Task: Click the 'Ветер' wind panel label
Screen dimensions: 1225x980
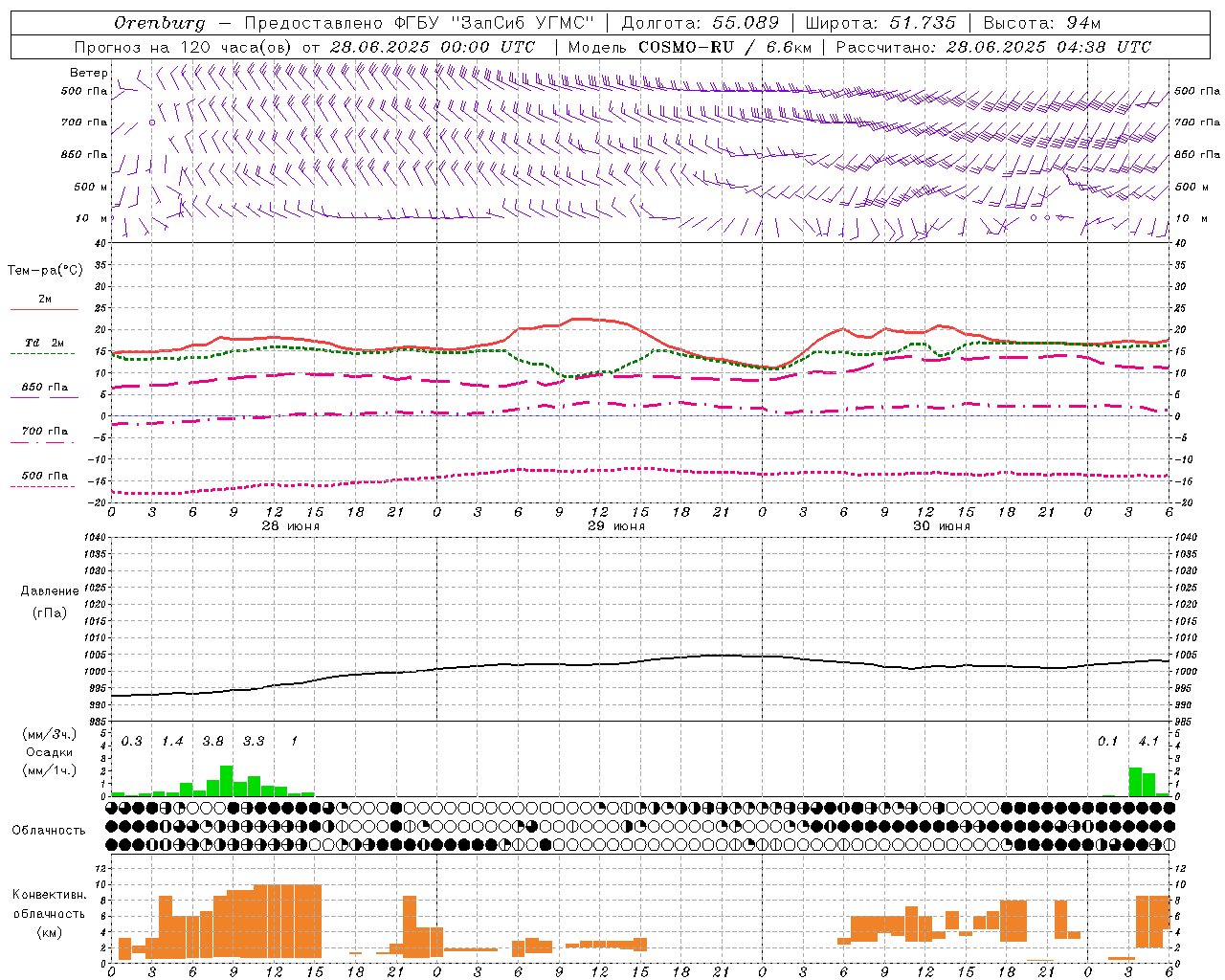Action: (x=89, y=73)
